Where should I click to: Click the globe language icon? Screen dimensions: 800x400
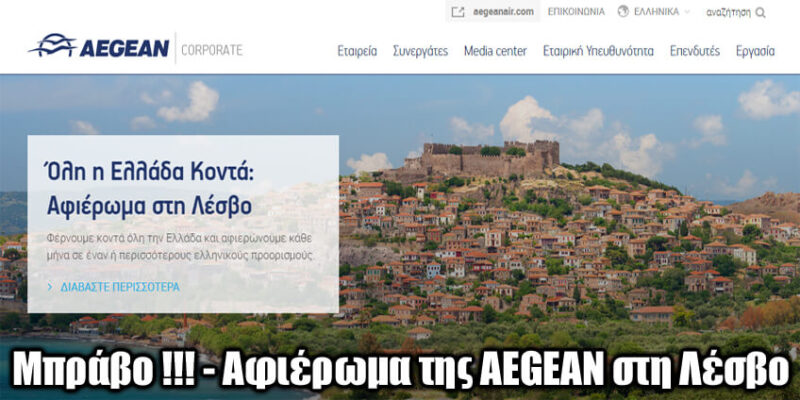(x=623, y=12)
